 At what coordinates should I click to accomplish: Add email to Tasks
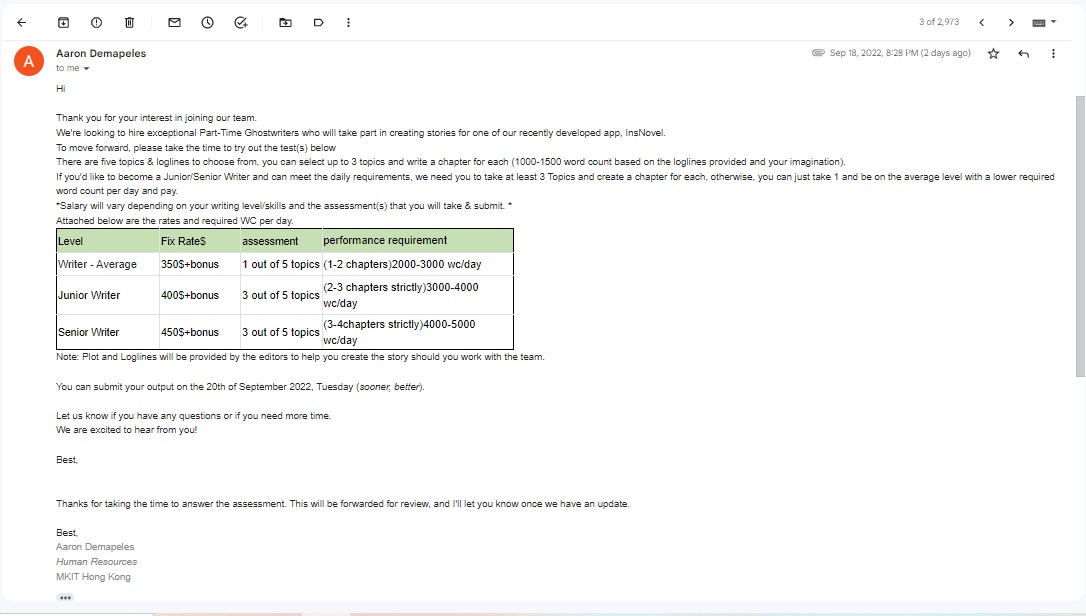[x=241, y=23]
